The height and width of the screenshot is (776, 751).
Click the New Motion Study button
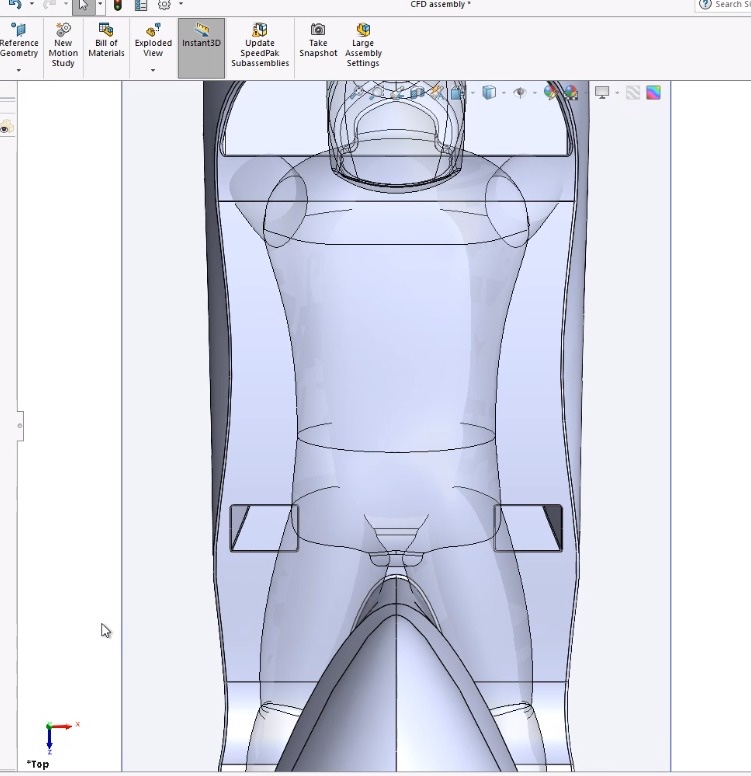[63, 47]
